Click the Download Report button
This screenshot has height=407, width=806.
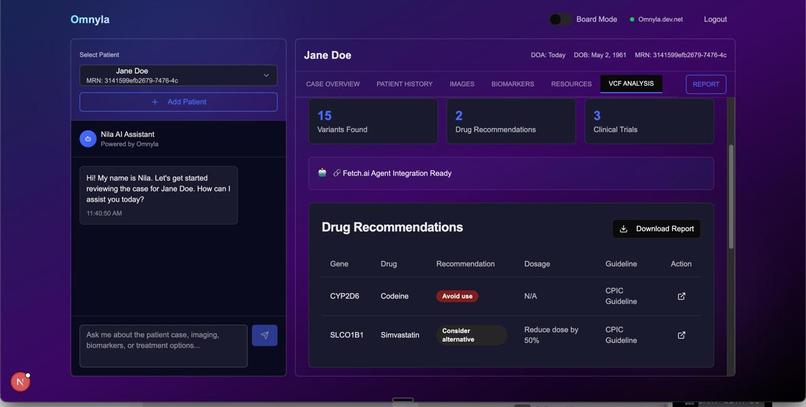tap(656, 229)
